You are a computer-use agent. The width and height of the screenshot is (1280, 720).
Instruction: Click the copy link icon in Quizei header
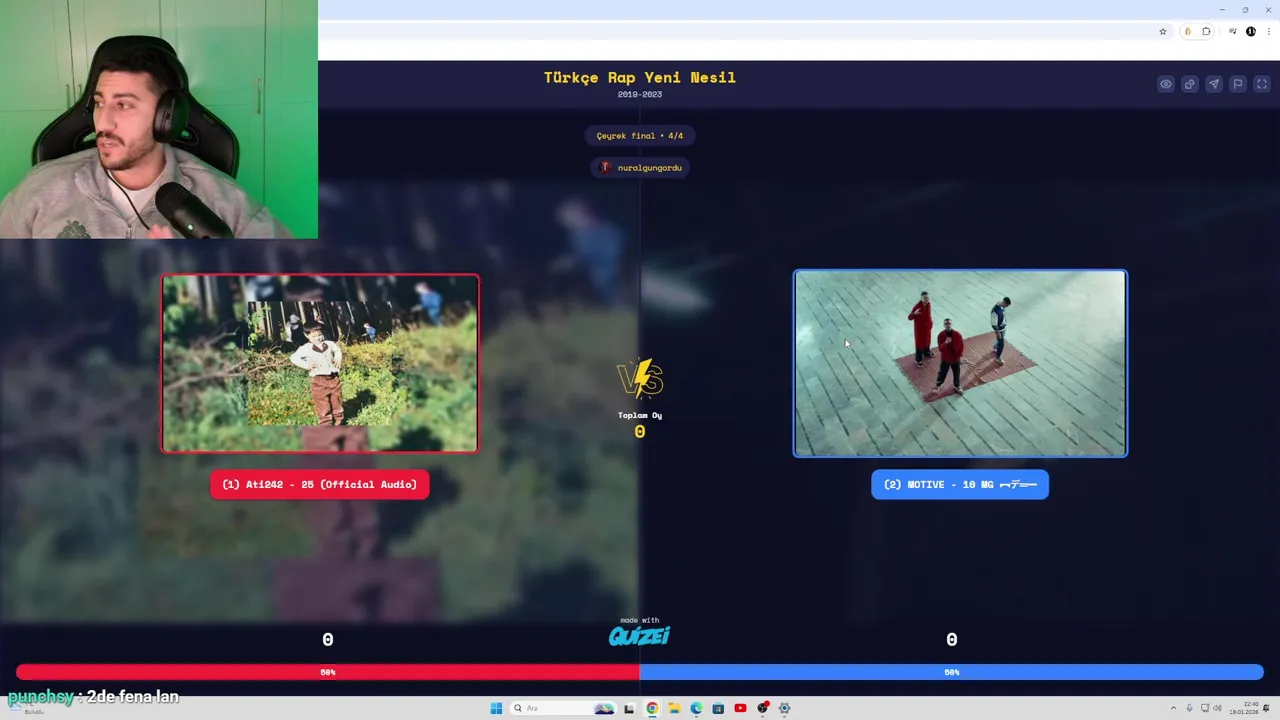[1190, 84]
